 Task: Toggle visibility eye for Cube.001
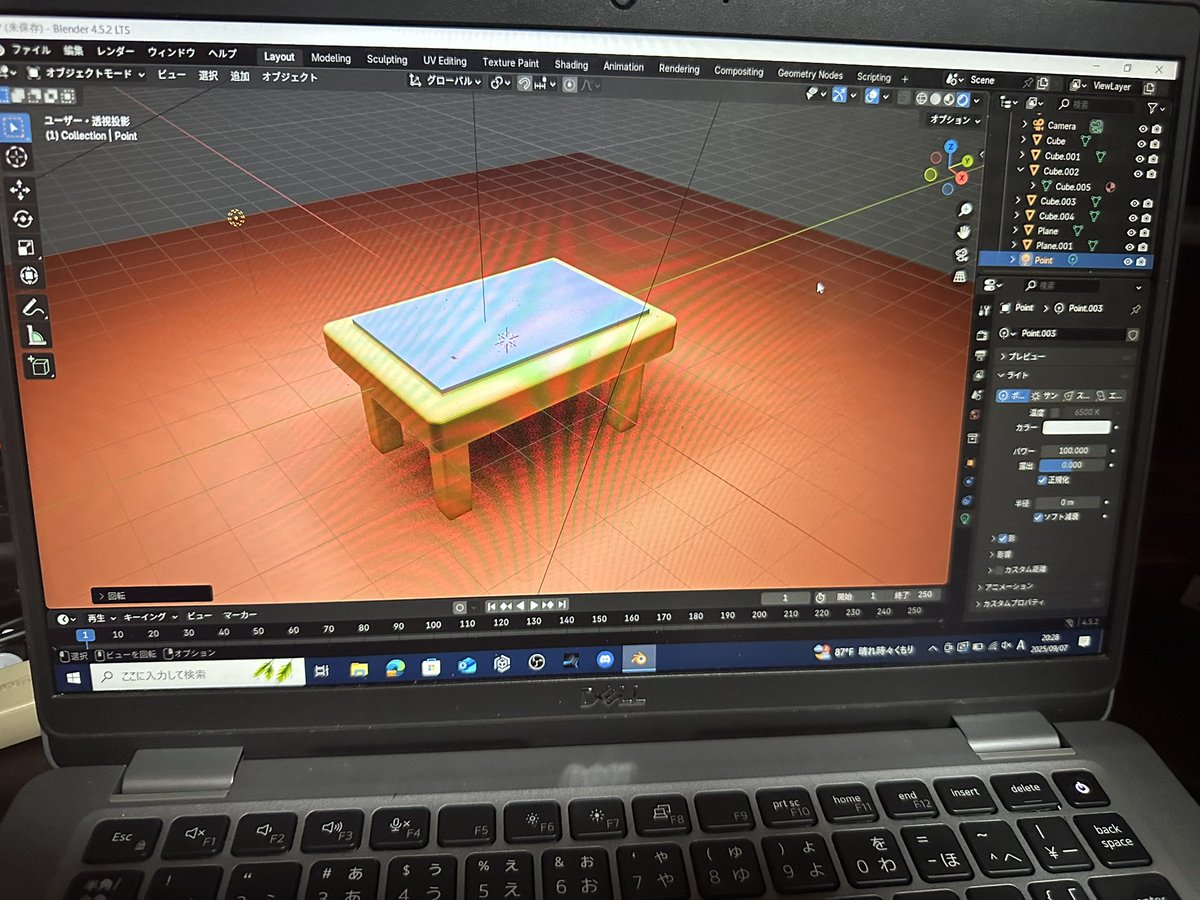[1141, 159]
